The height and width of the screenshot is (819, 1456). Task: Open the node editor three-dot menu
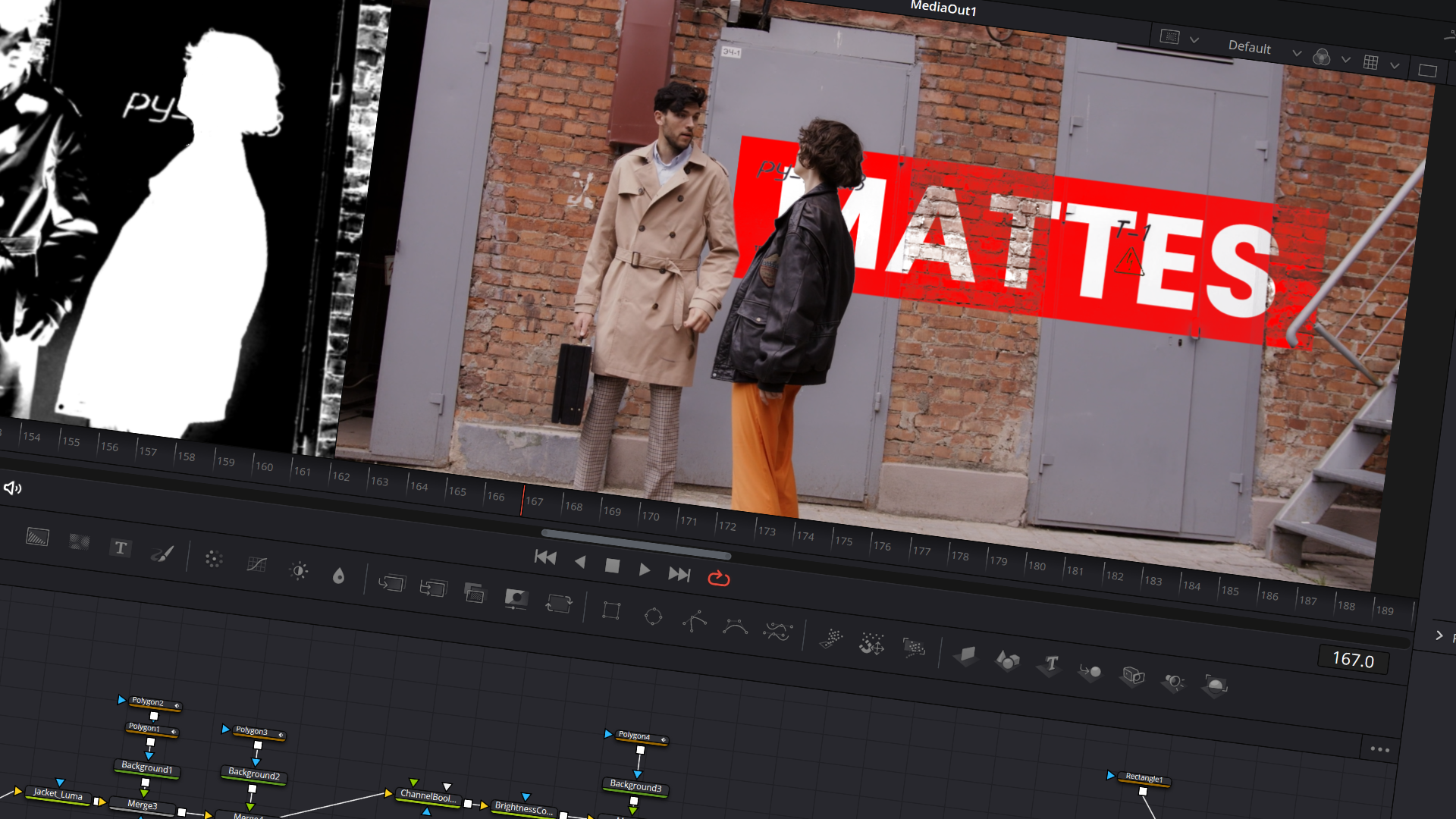pos(1379,749)
